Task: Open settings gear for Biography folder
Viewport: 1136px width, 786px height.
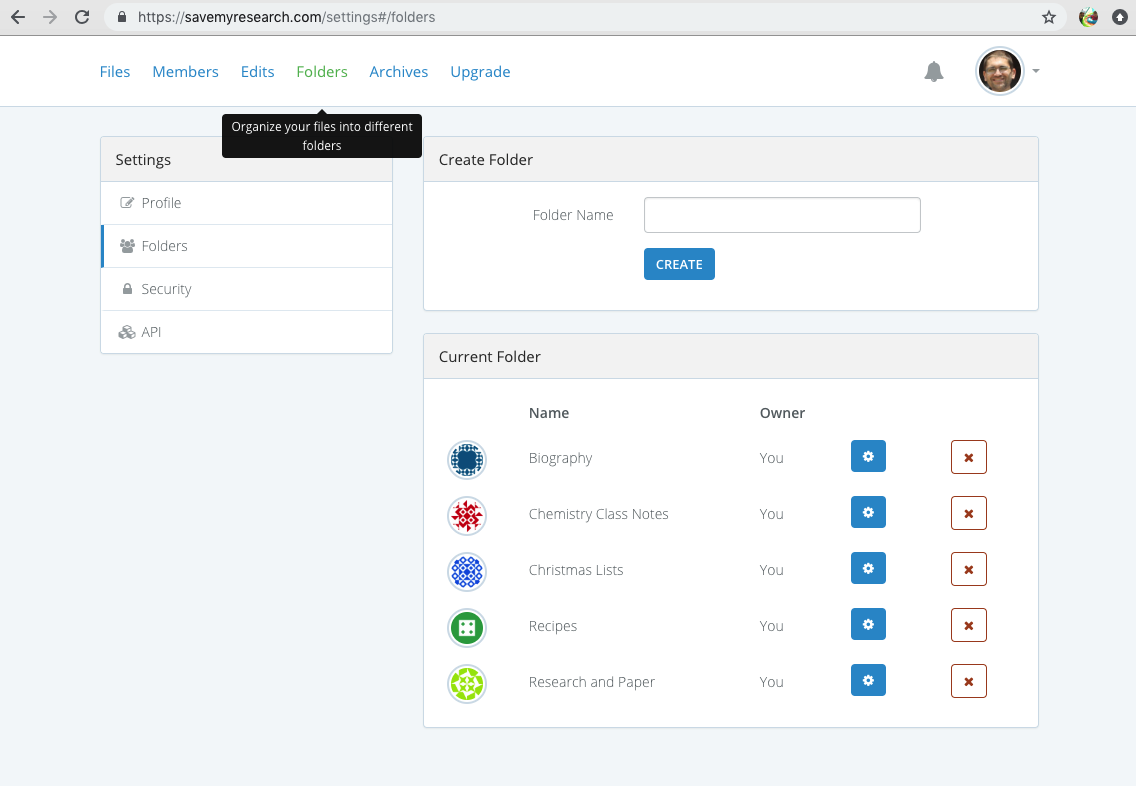Action: (868, 456)
